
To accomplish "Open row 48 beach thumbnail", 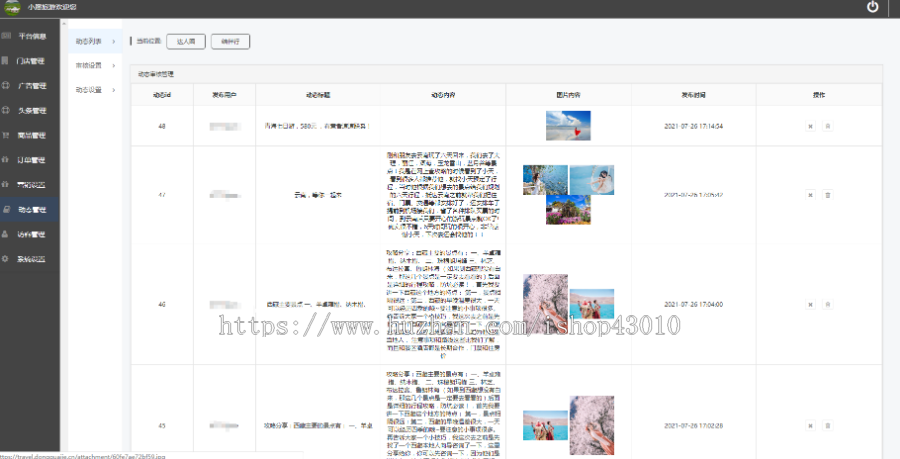I will [x=568, y=126].
